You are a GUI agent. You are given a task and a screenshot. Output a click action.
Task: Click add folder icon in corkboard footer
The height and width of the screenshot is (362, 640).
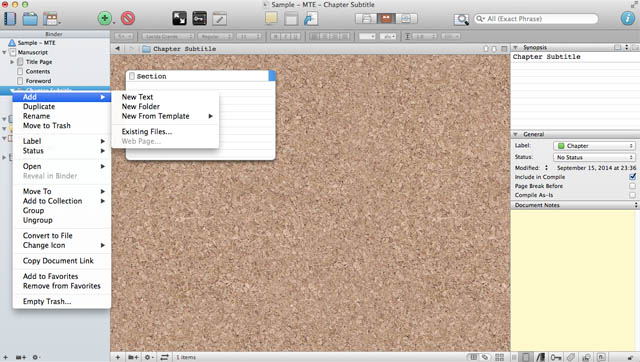[133, 357]
